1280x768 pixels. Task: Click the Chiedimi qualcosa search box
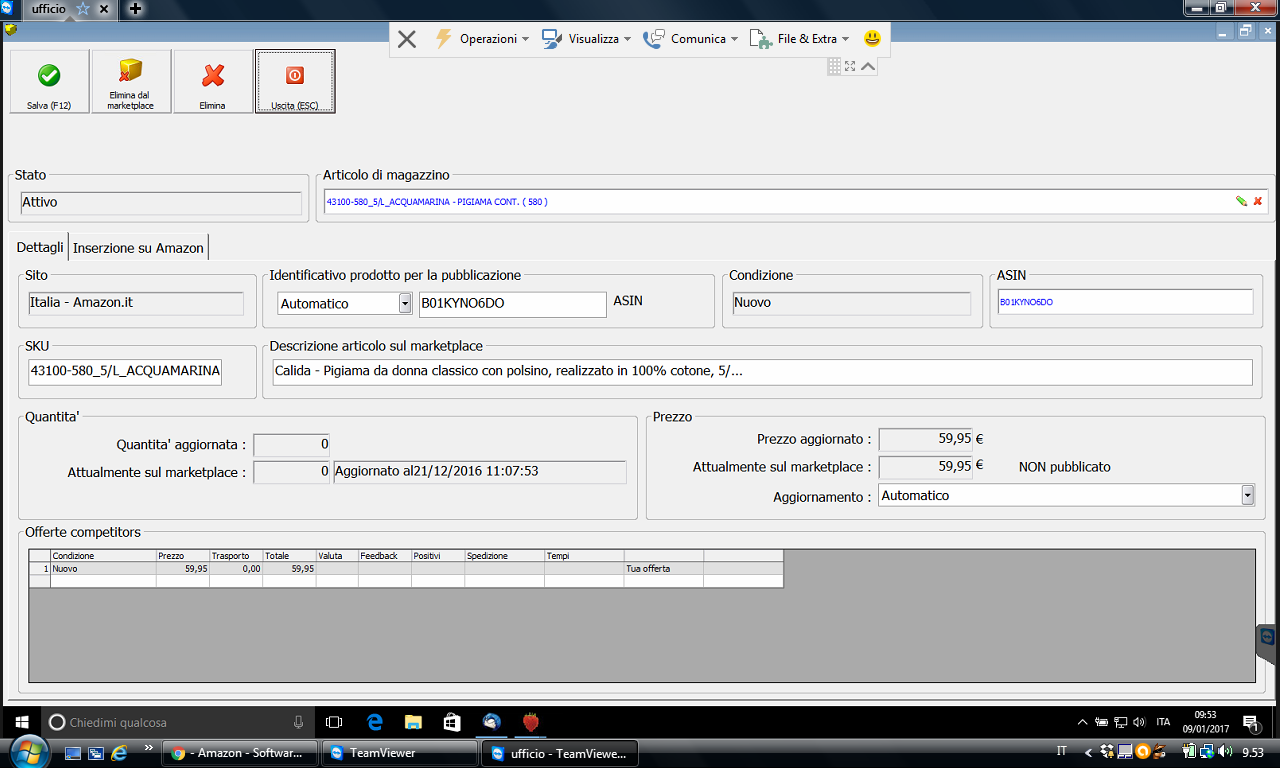tap(177, 722)
